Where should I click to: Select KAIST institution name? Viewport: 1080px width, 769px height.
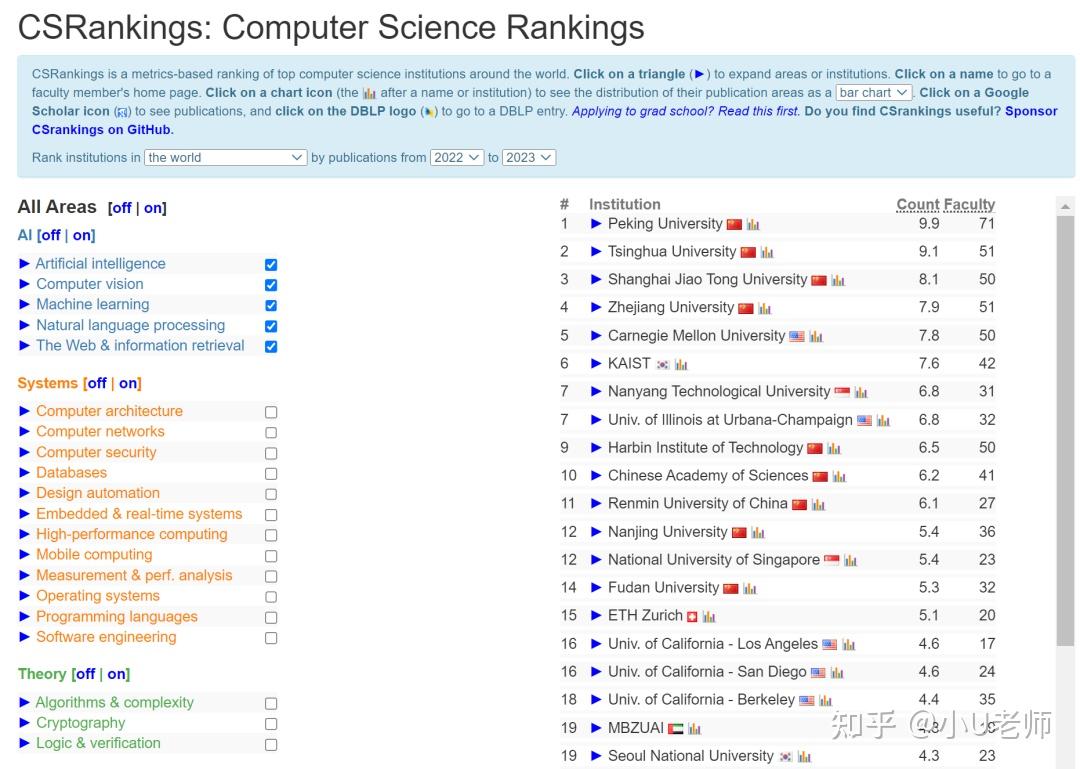(x=629, y=364)
